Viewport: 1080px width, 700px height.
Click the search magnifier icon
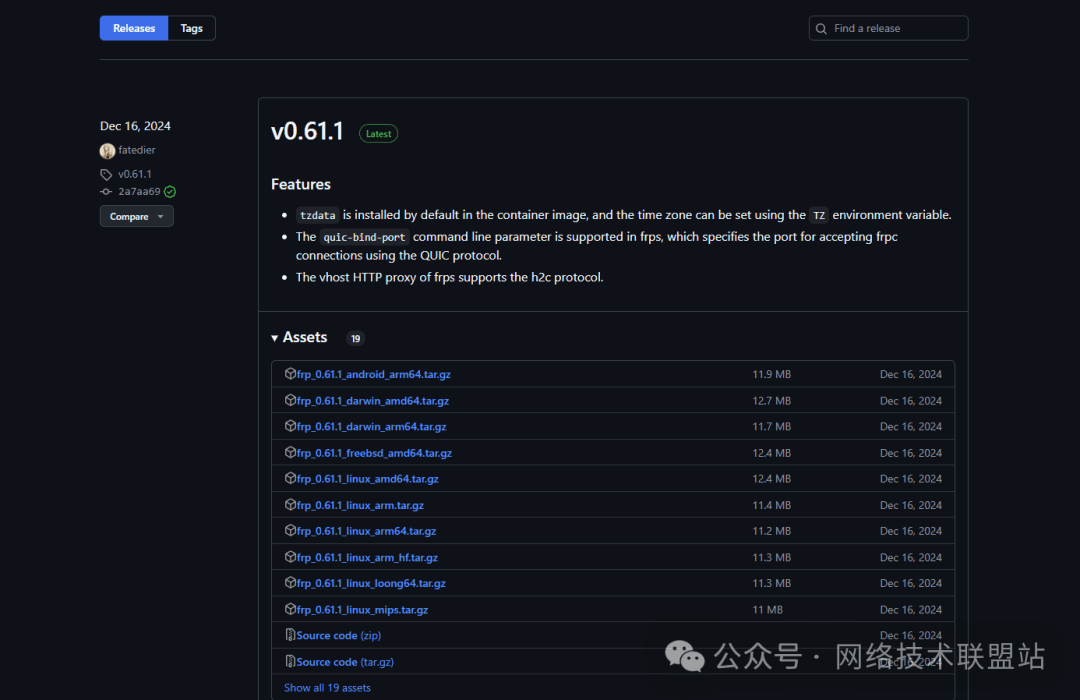coord(821,29)
